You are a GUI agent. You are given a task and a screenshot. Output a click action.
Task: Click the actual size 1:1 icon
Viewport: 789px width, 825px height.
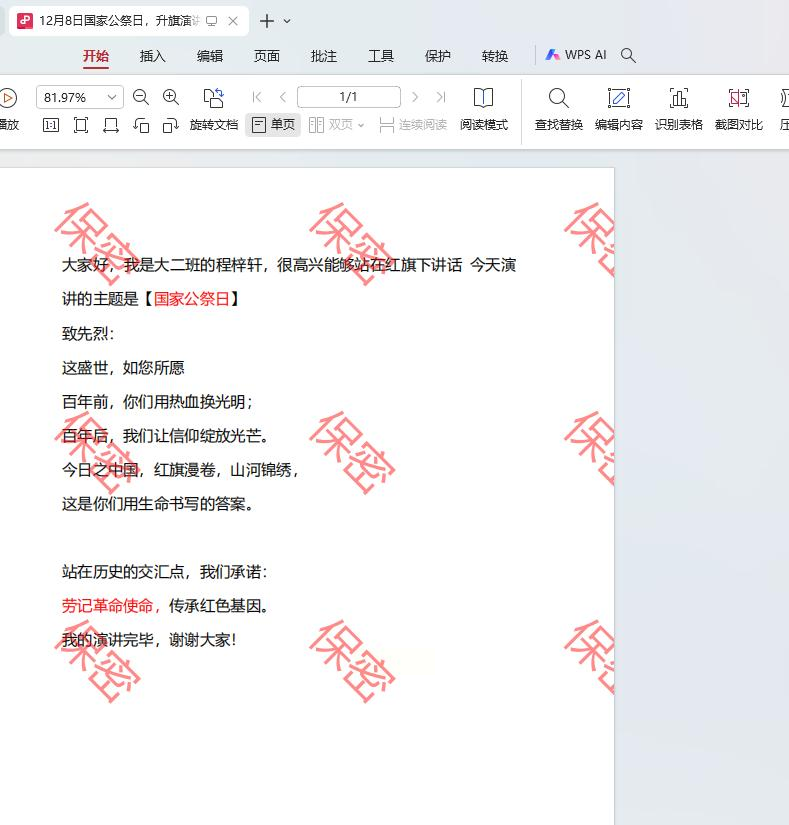pos(50,125)
